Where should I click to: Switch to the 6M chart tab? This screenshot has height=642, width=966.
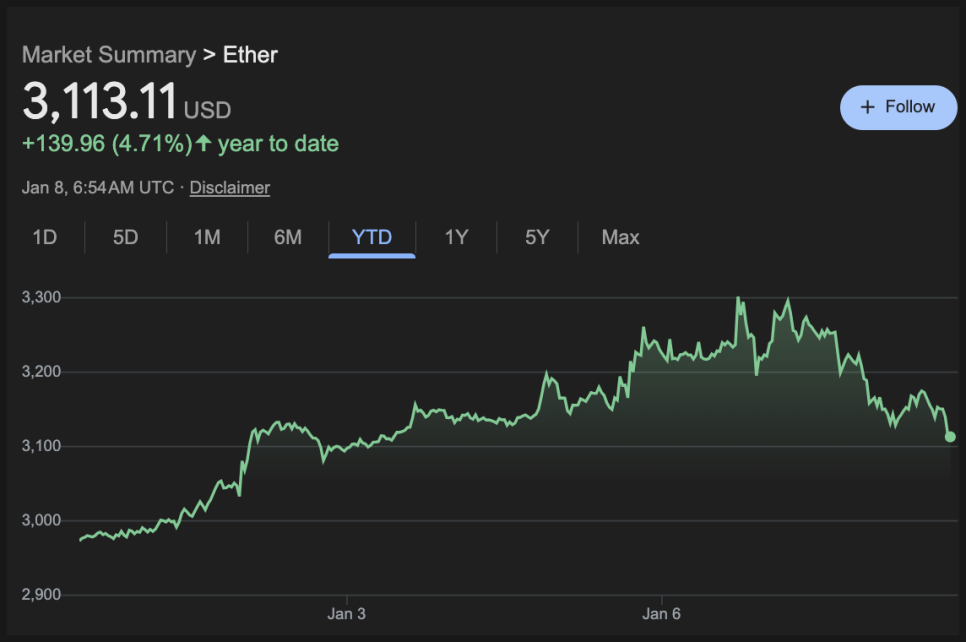[288, 237]
